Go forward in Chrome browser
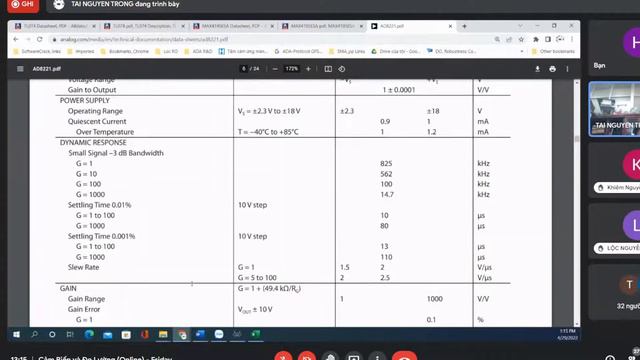Image resolution: width=640 pixels, height=360 pixels. pyautogui.click(x=28, y=39)
